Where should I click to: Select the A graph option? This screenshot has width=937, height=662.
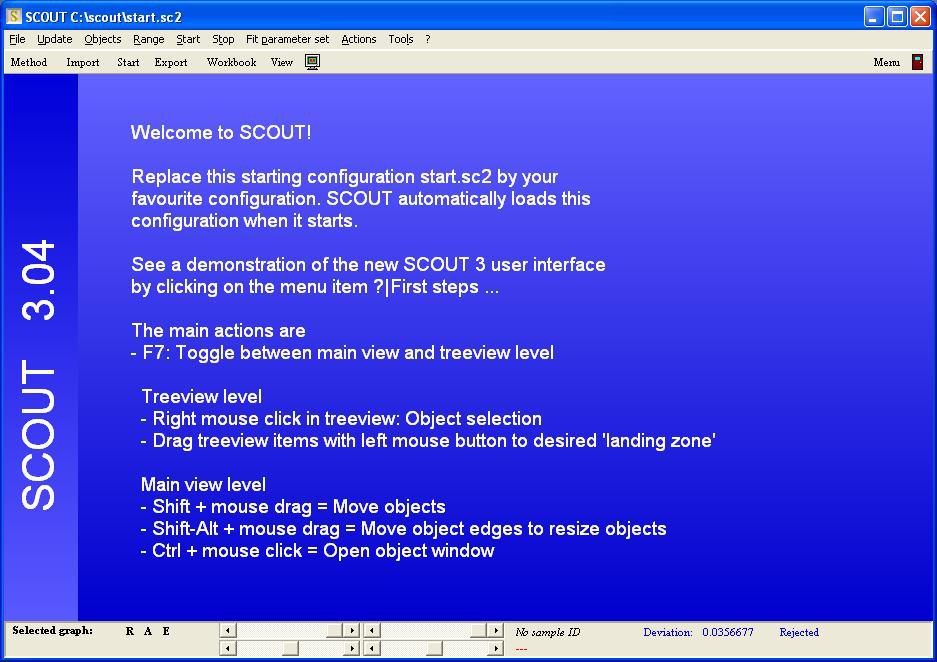pyautogui.click(x=148, y=632)
